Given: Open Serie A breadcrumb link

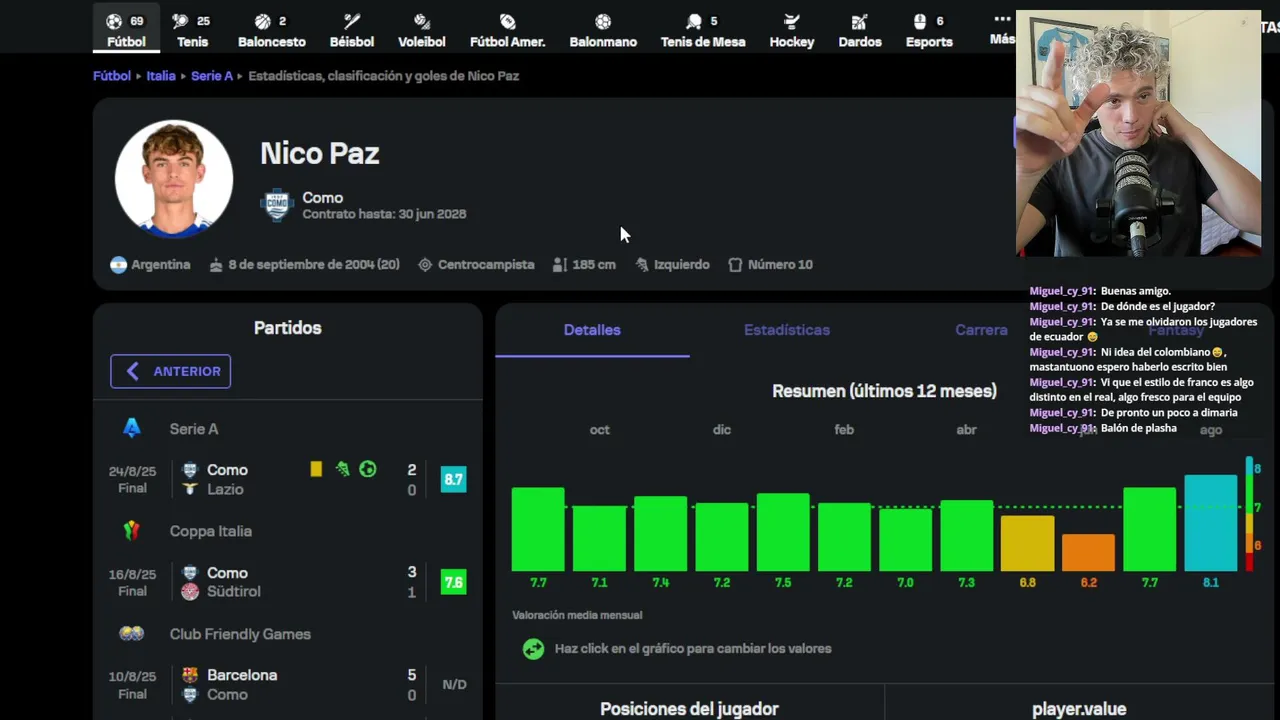Looking at the screenshot, I should point(212,76).
